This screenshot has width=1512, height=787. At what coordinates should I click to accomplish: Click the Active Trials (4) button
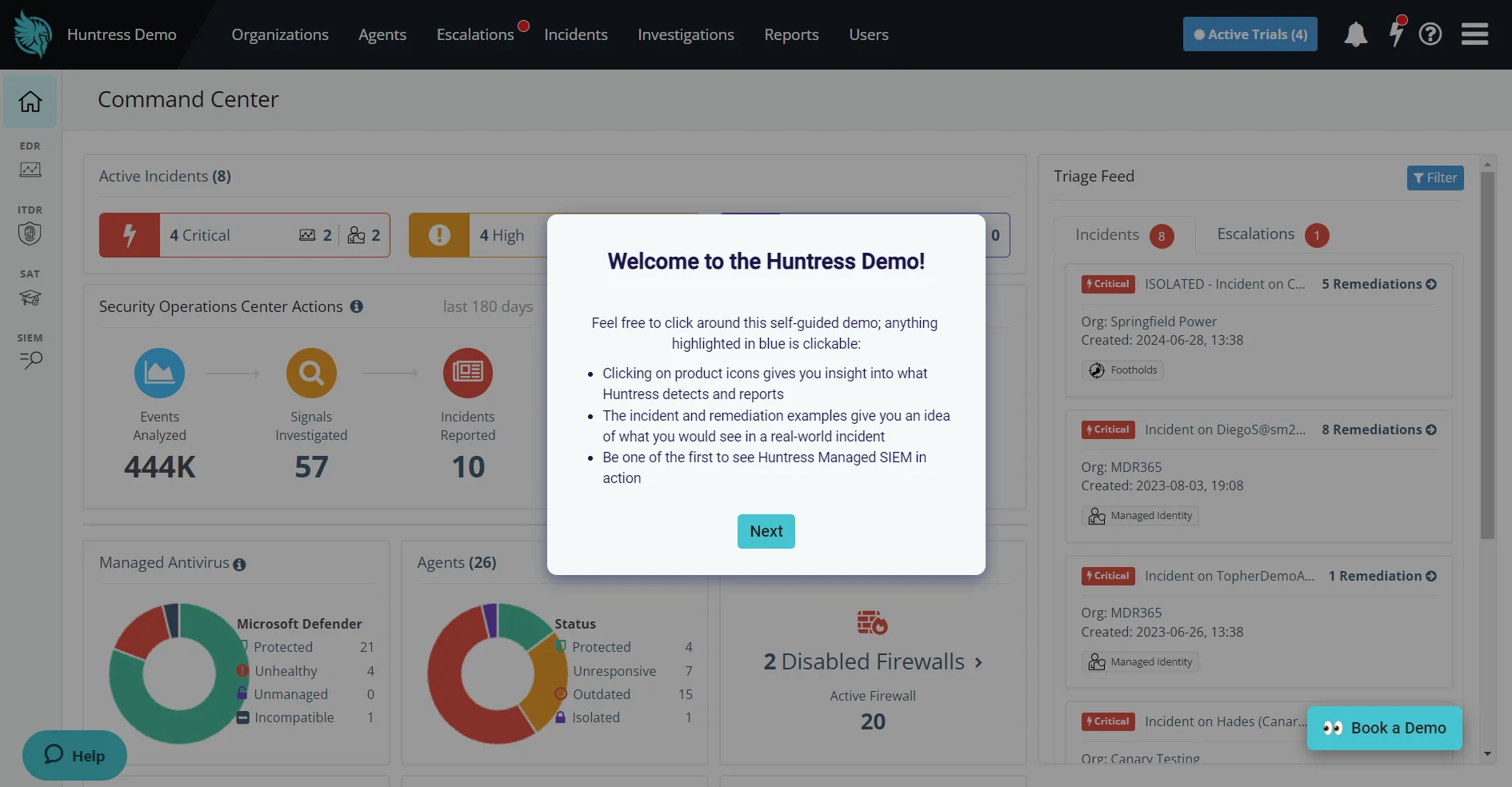[1250, 34]
